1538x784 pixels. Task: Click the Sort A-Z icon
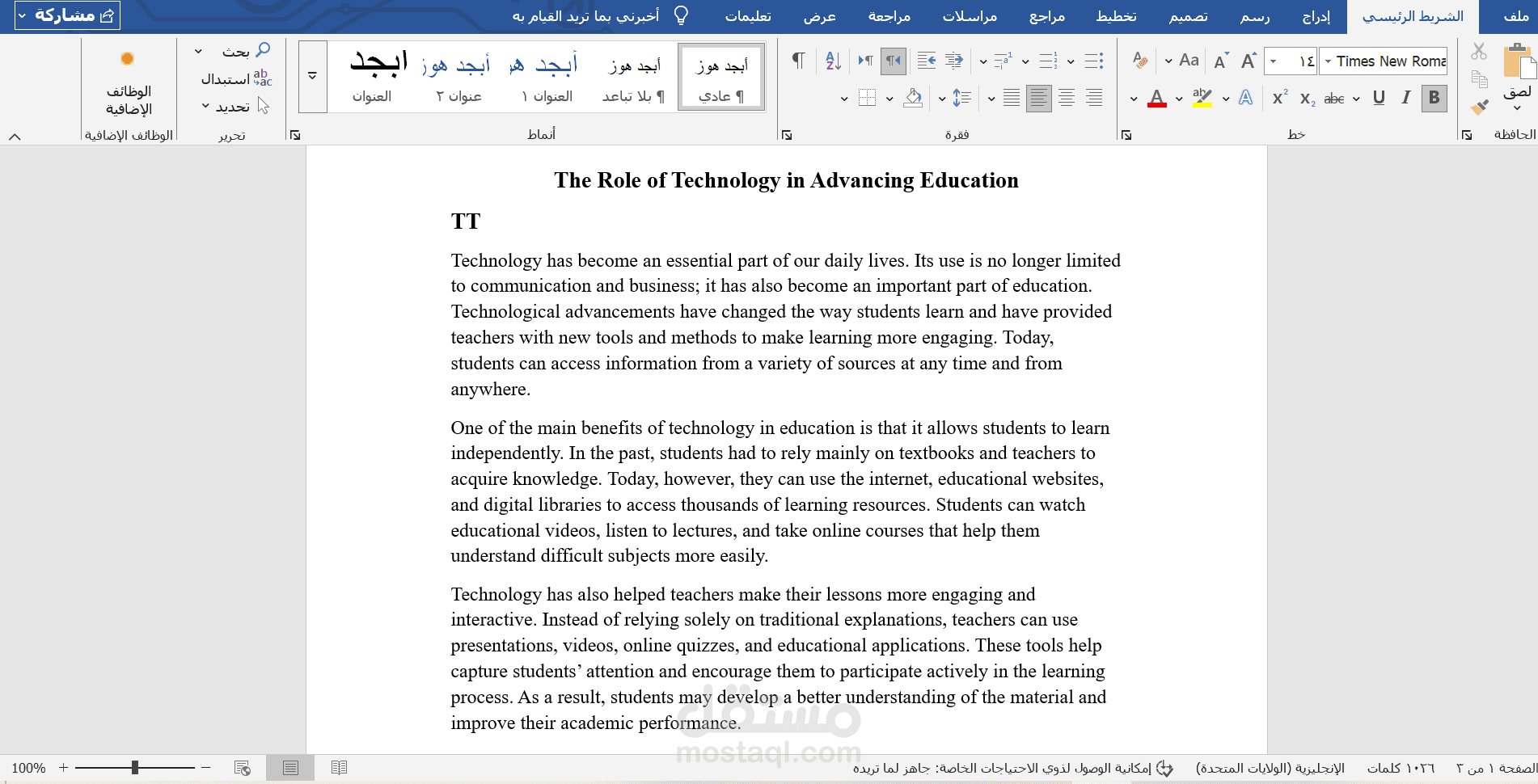pyautogui.click(x=833, y=61)
